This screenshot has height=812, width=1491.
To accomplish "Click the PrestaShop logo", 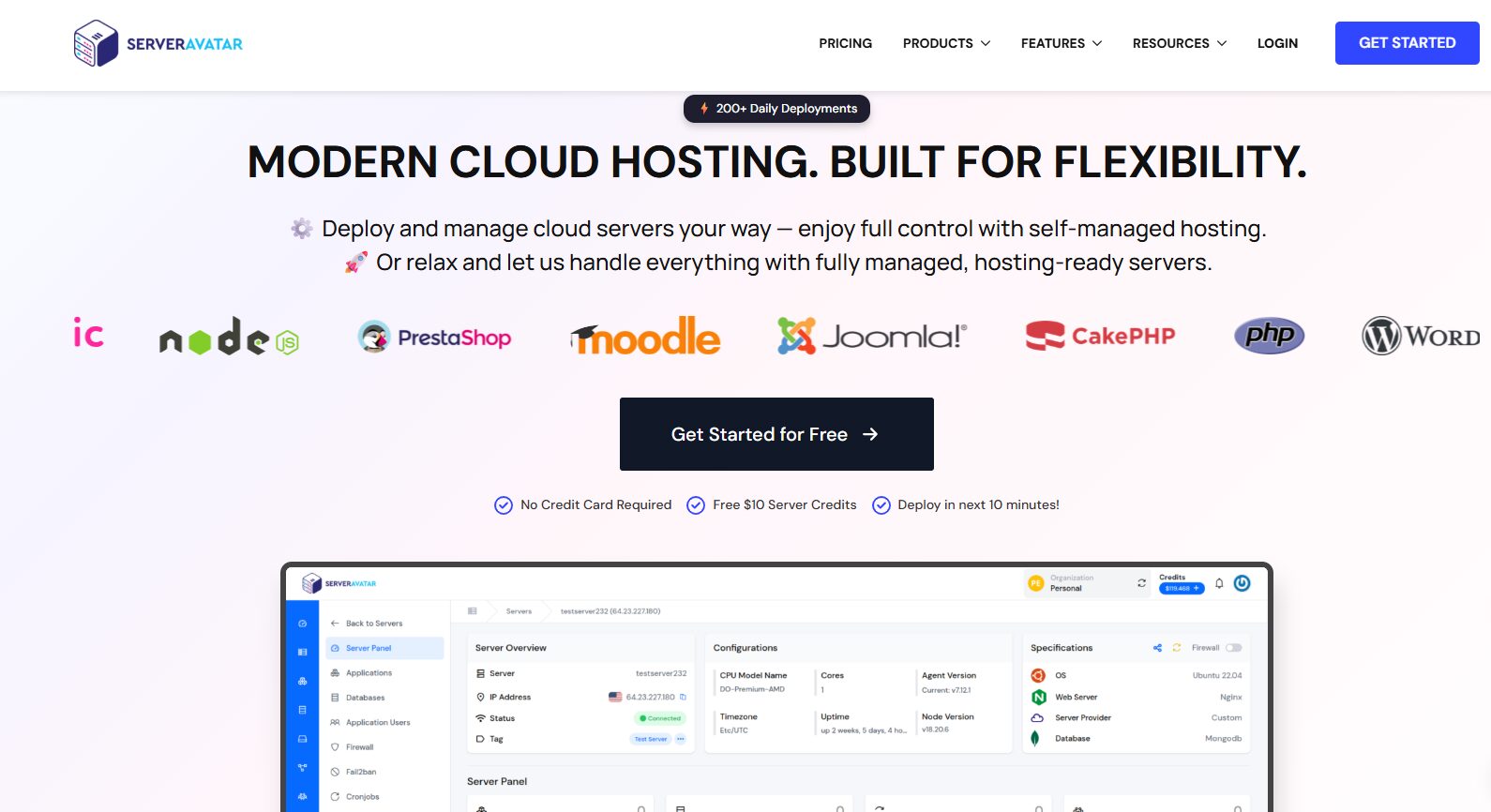I will click(434, 337).
